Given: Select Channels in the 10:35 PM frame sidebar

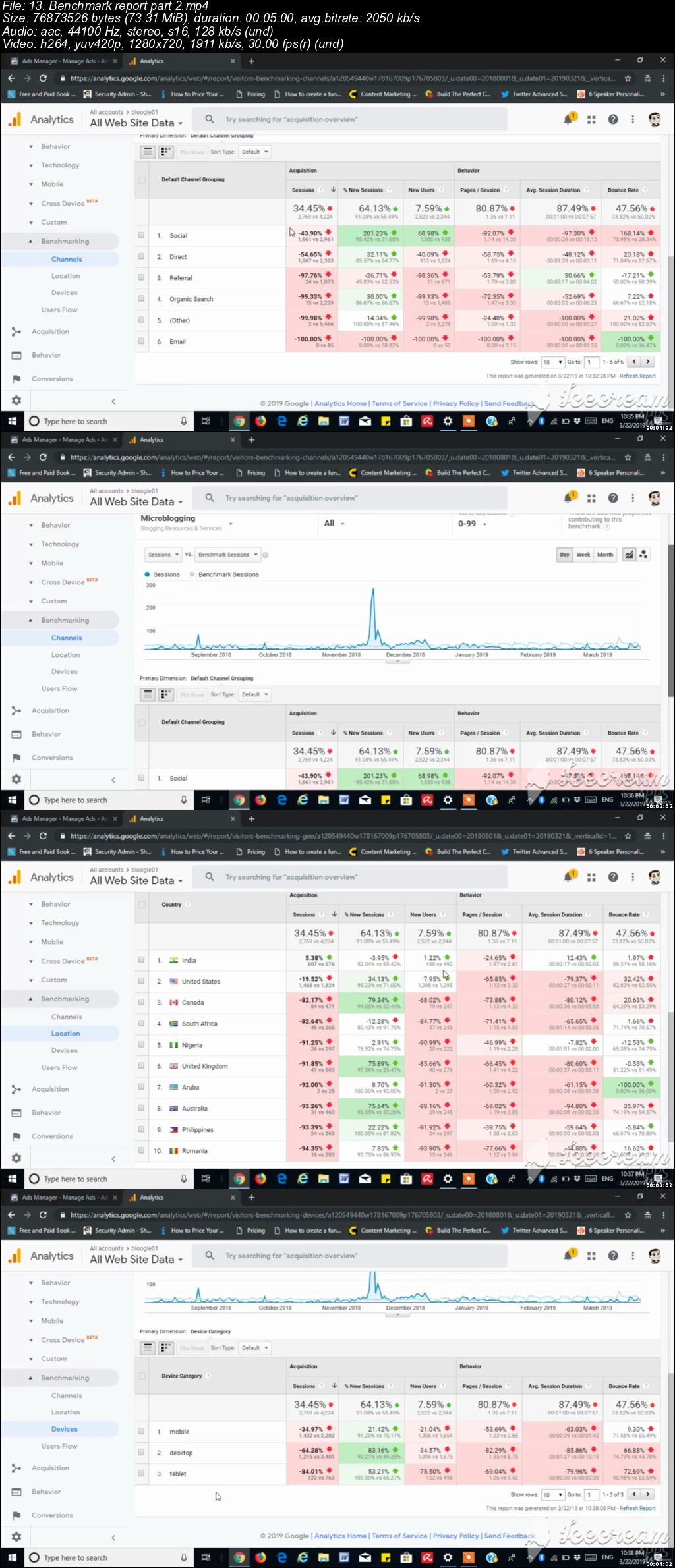Looking at the screenshot, I should coord(67,259).
